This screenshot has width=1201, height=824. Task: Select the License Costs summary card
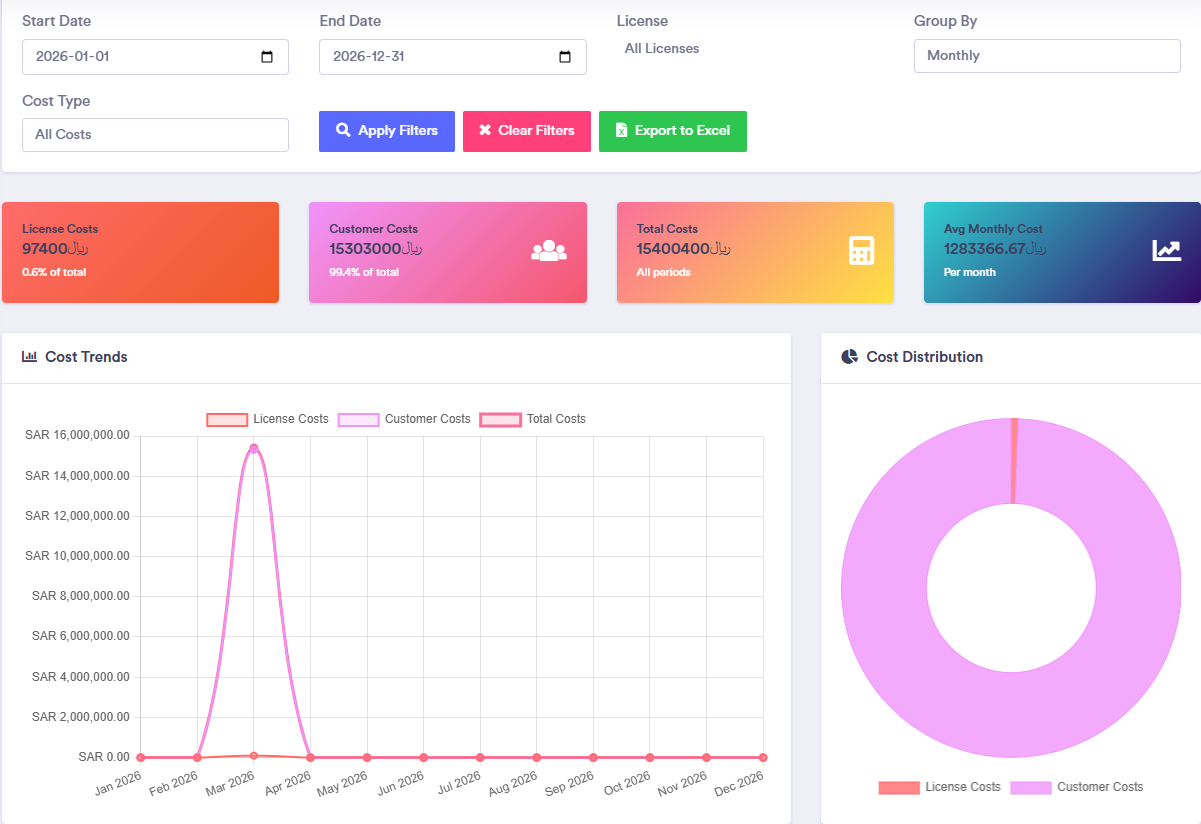140,252
